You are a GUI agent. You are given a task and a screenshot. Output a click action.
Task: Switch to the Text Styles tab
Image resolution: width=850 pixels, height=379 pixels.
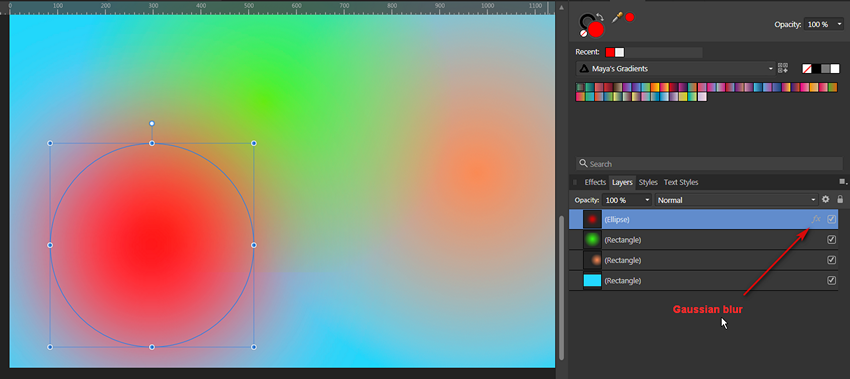tap(681, 182)
